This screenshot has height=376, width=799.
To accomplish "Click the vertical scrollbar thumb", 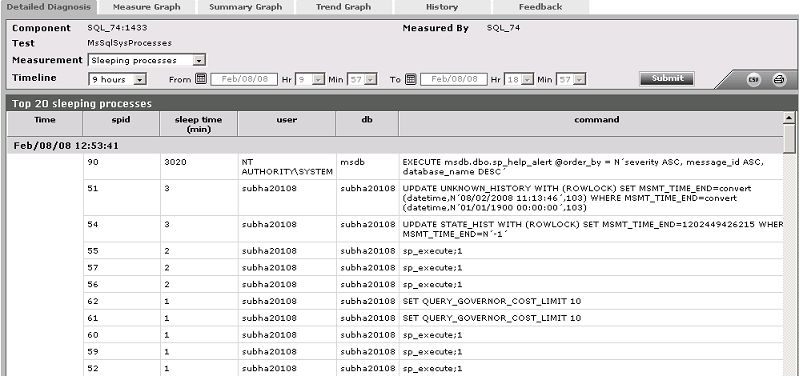I will click(789, 139).
